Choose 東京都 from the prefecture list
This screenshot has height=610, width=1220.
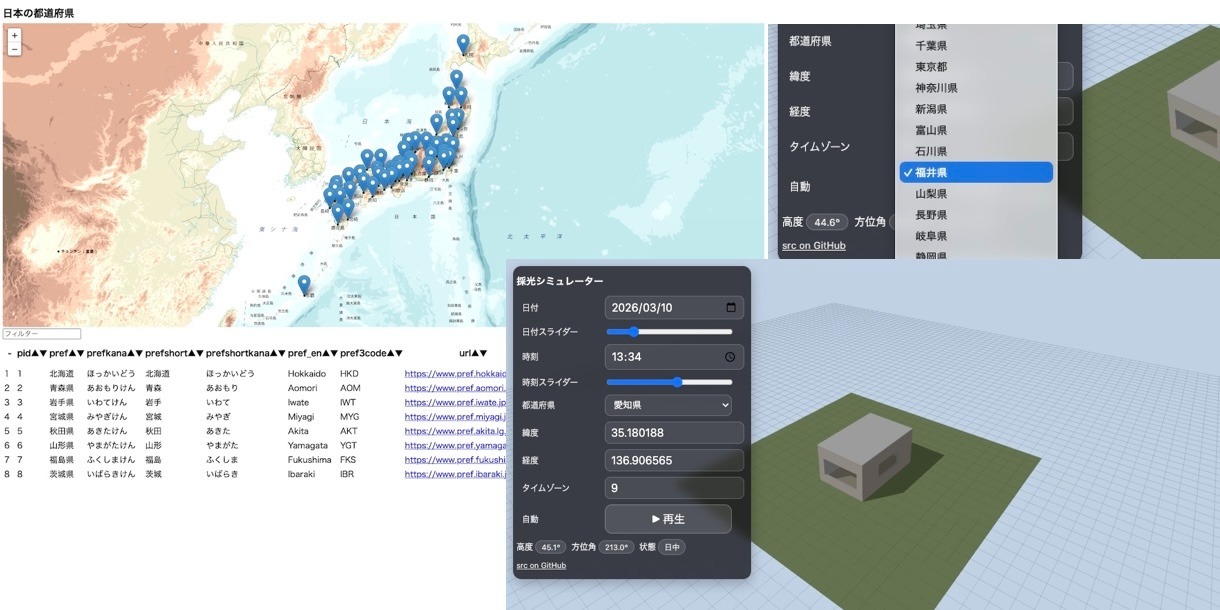coord(931,67)
